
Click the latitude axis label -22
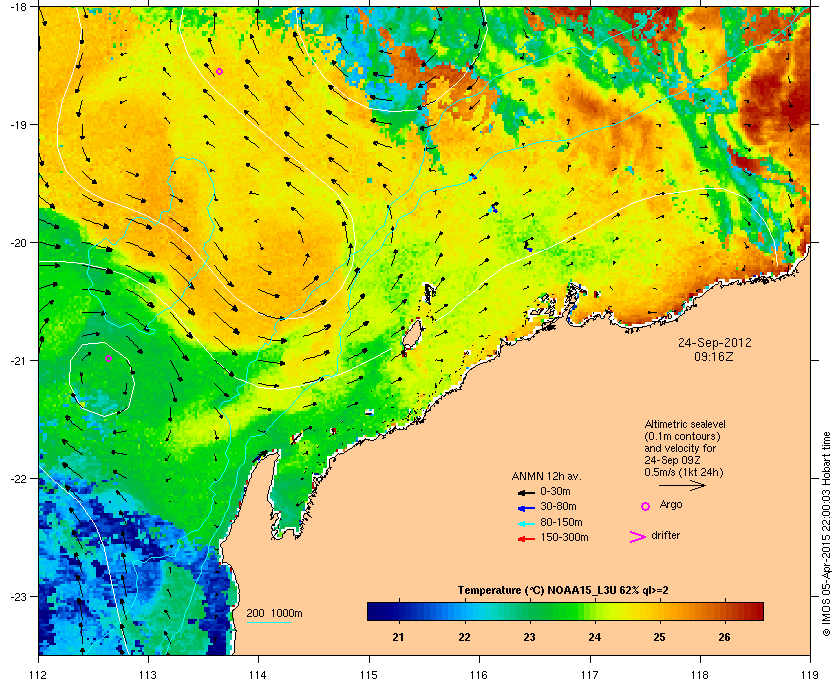pos(17,478)
